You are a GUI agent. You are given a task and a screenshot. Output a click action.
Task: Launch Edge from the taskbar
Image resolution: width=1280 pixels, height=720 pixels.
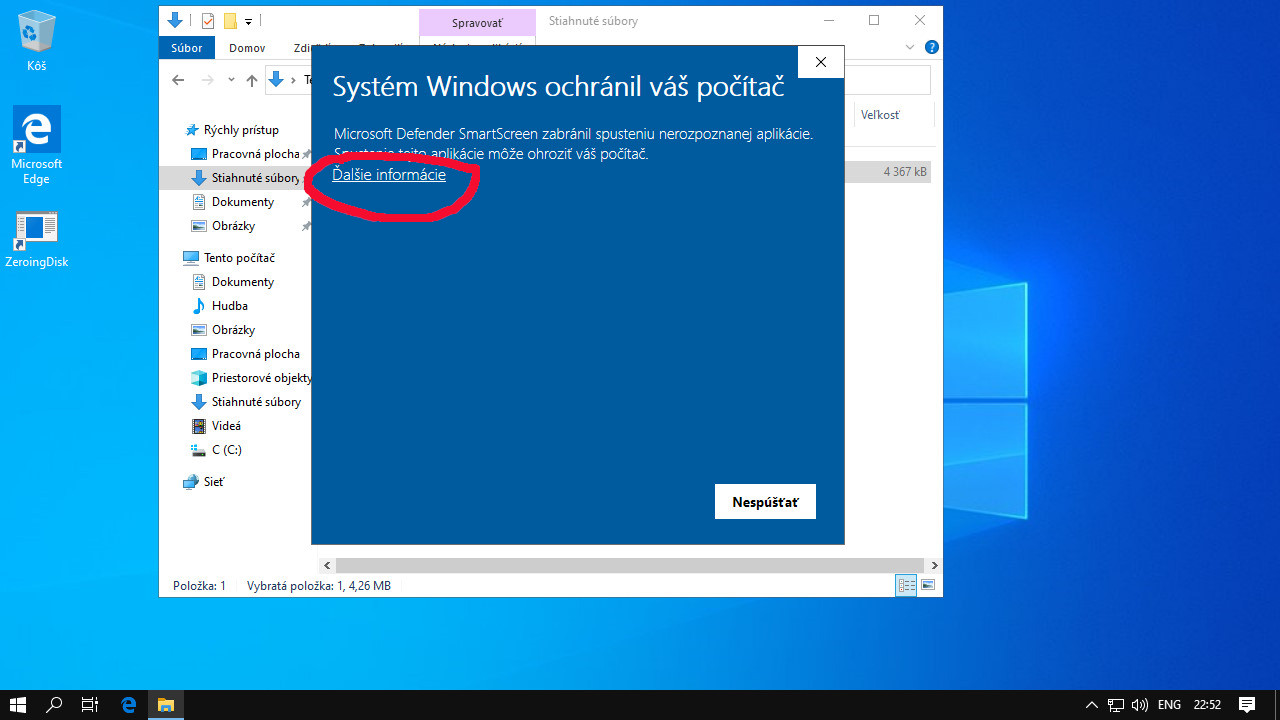[128, 705]
